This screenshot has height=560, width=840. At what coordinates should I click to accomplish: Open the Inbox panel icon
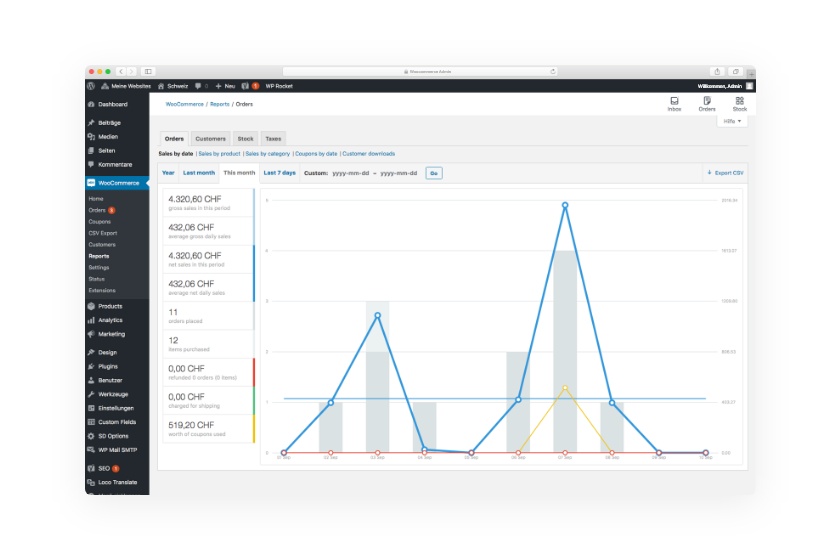tap(674, 104)
